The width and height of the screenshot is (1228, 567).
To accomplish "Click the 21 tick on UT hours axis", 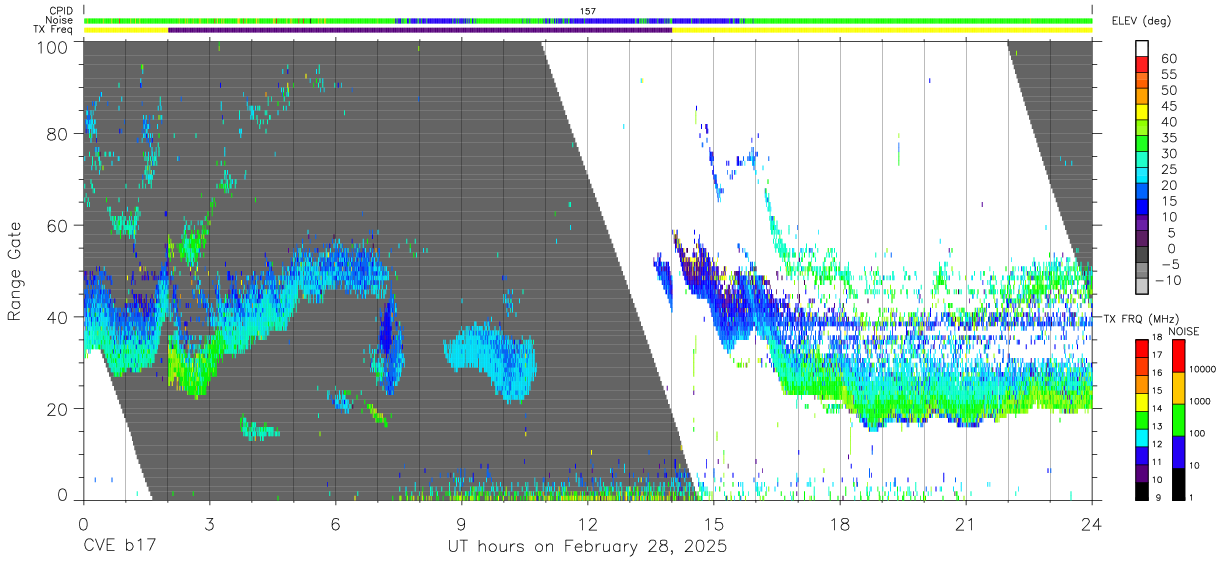I will (x=966, y=524).
